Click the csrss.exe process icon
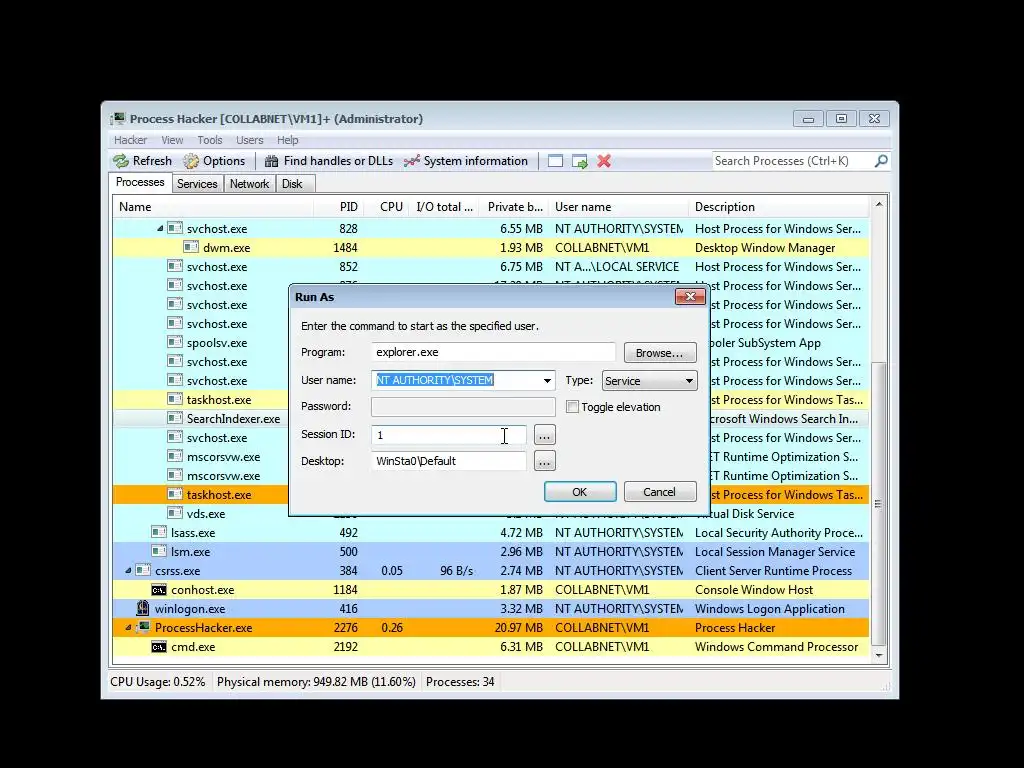Screen dimensions: 1024x768 pyautogui.click(x=143, y=570)
